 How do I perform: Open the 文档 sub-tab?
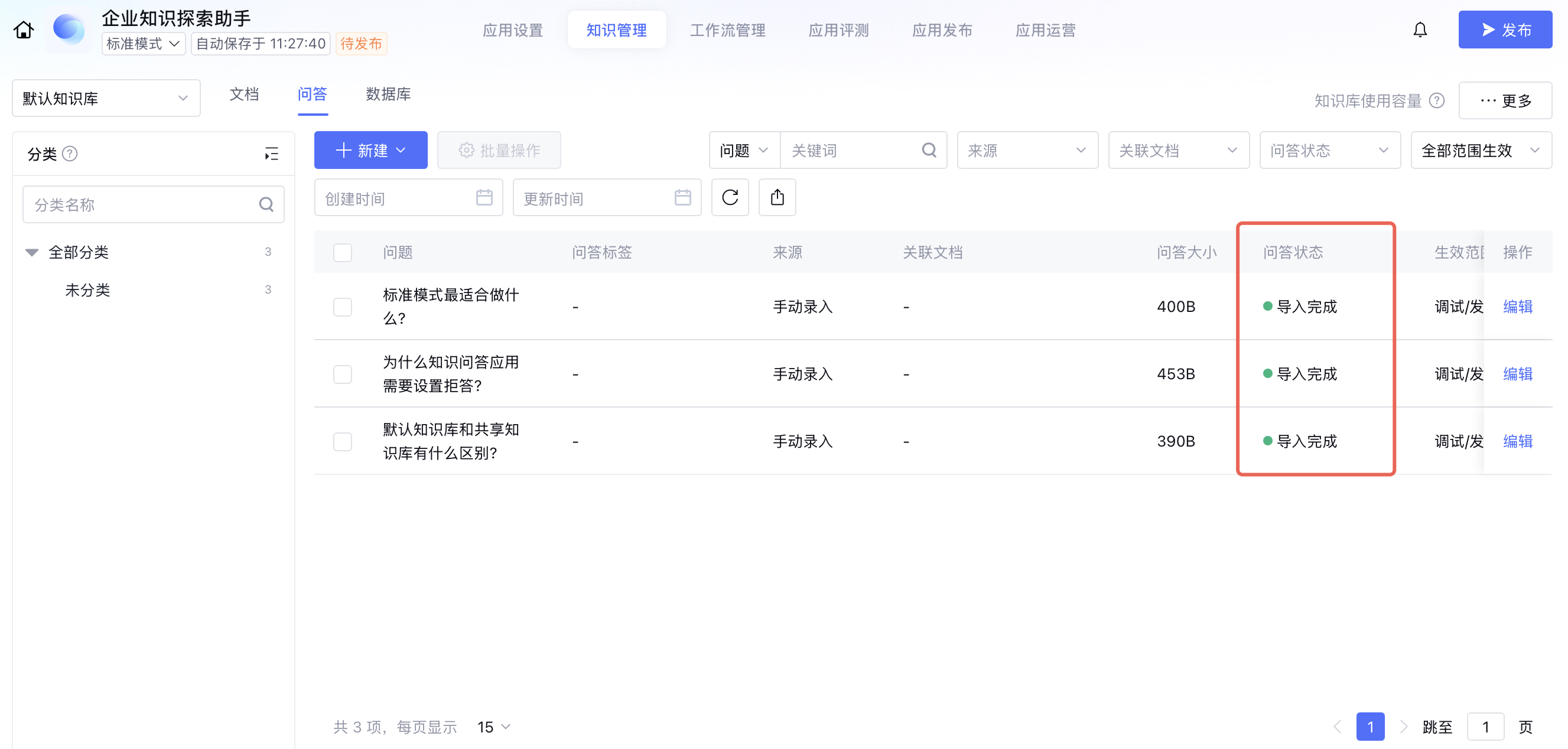(244, 95)
